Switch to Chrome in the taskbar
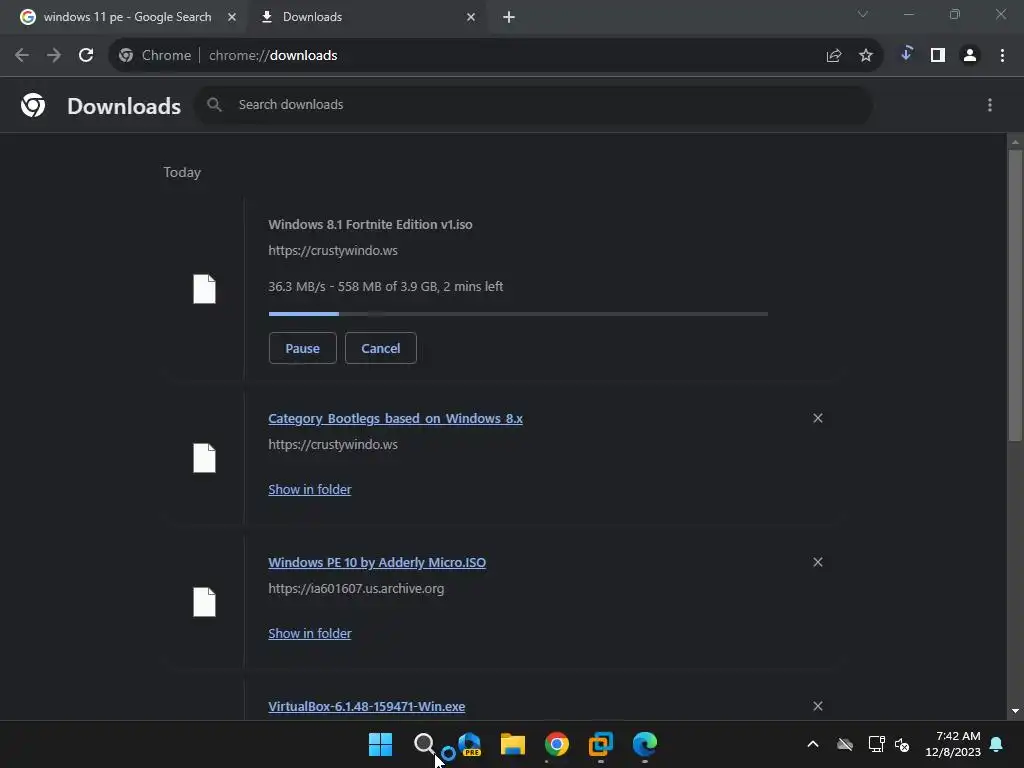 tap(556, 744)
